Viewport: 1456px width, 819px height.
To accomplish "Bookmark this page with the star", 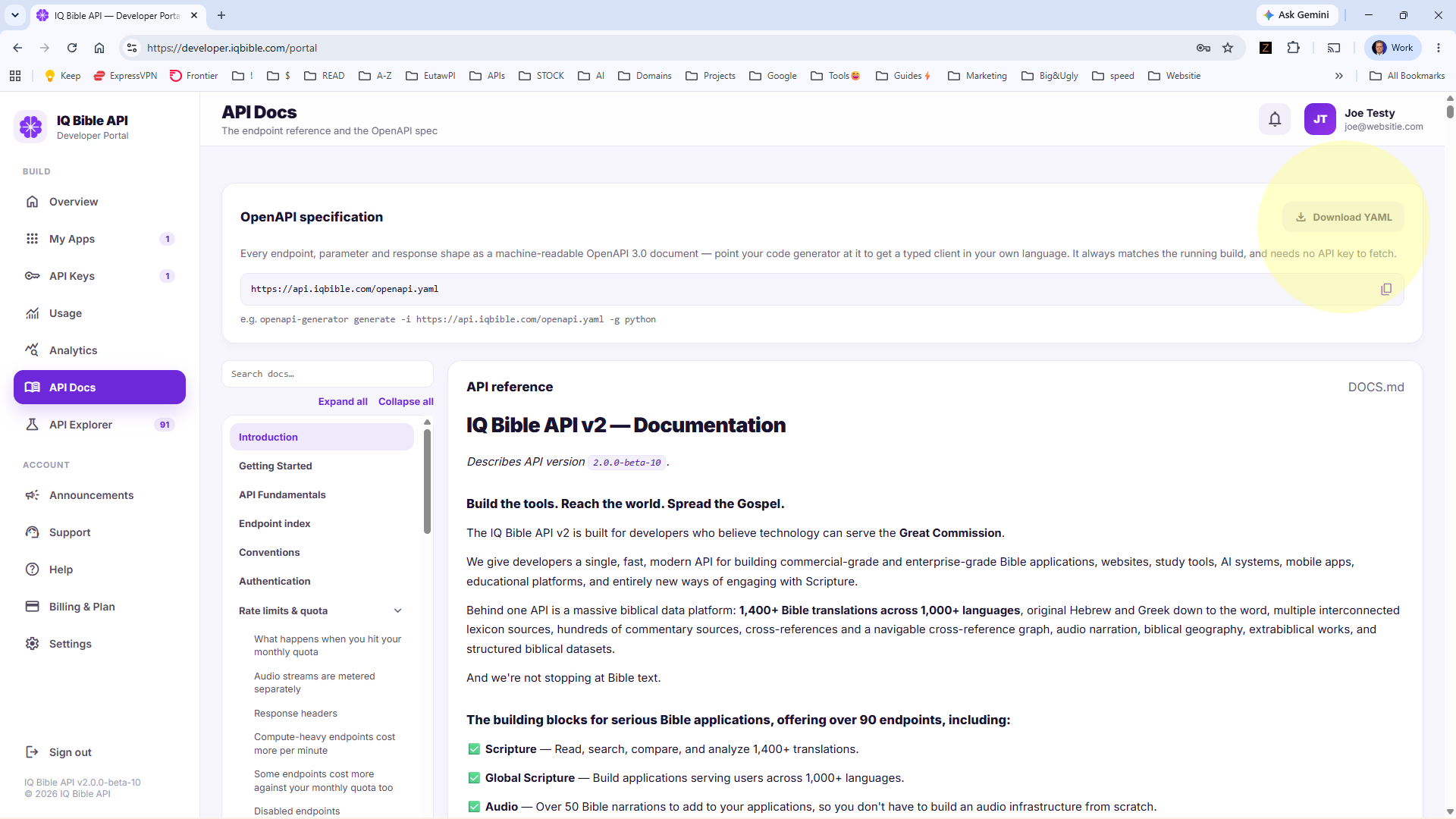I will (1228, 48).
